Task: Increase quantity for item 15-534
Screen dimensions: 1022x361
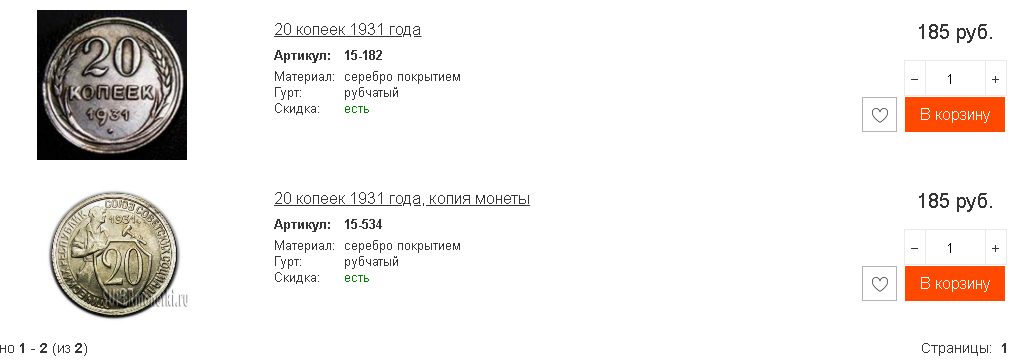Action: (995, 248)
